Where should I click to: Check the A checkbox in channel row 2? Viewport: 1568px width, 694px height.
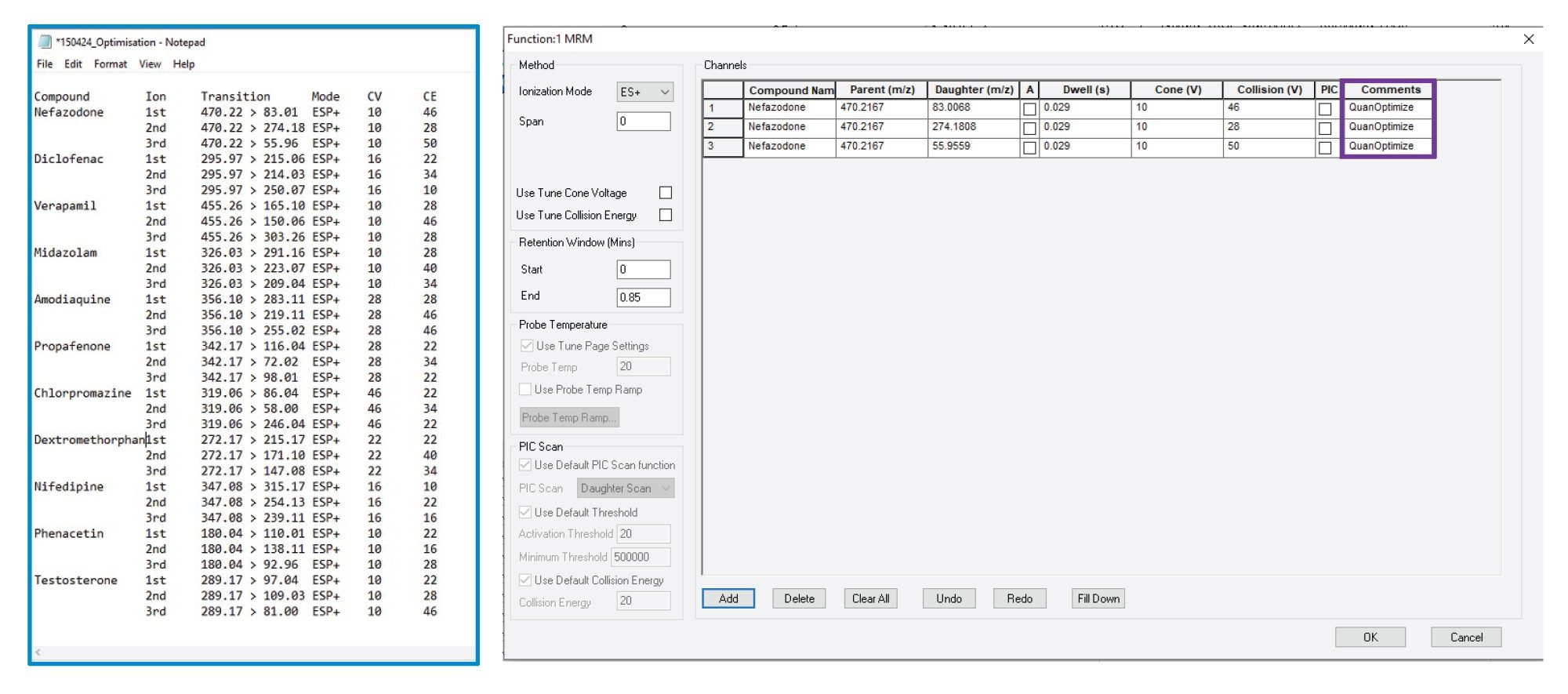(x=1029, y=129)
